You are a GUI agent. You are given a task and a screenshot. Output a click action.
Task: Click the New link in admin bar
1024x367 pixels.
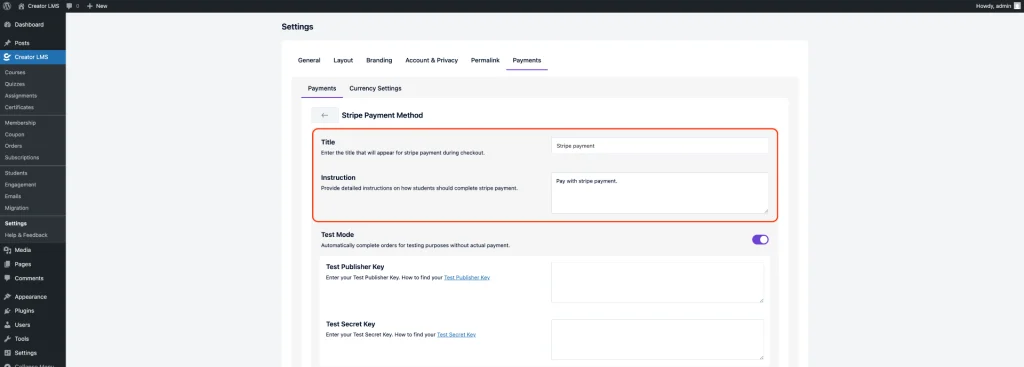(101, 6)
